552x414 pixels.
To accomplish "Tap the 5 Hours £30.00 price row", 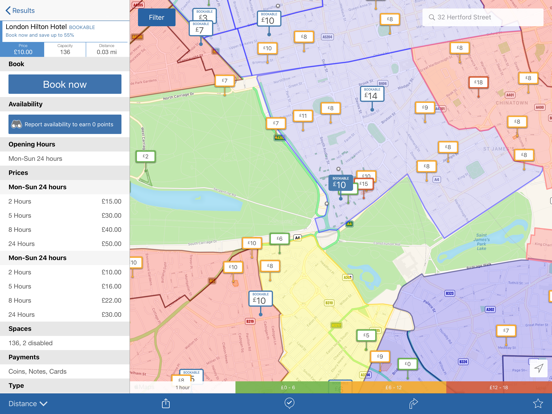I will pos(65,215).
